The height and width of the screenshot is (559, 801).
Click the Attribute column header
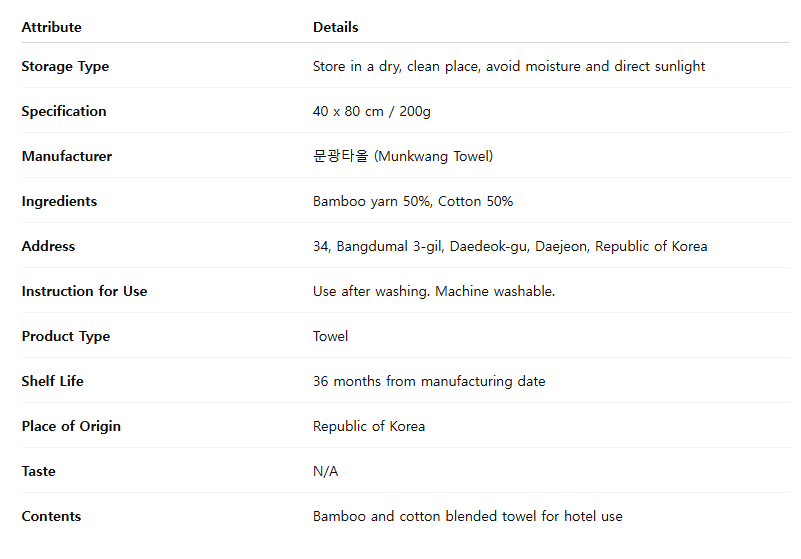[51, 27]
